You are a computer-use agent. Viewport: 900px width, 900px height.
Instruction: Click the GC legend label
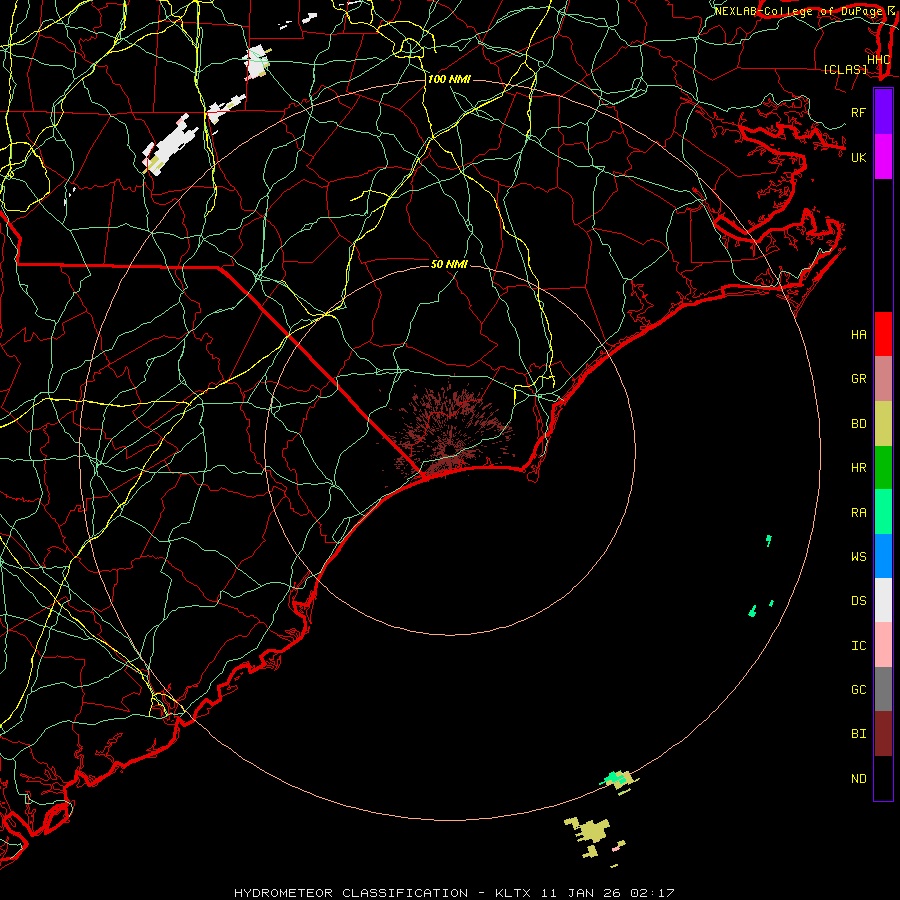(858, 690)
